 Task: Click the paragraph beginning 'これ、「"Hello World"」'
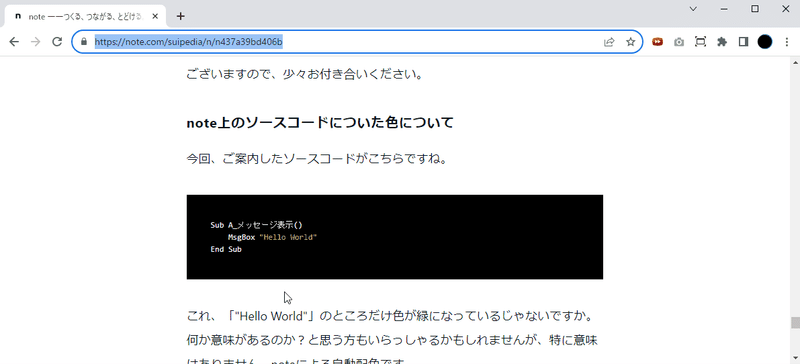tap(390, 317)
